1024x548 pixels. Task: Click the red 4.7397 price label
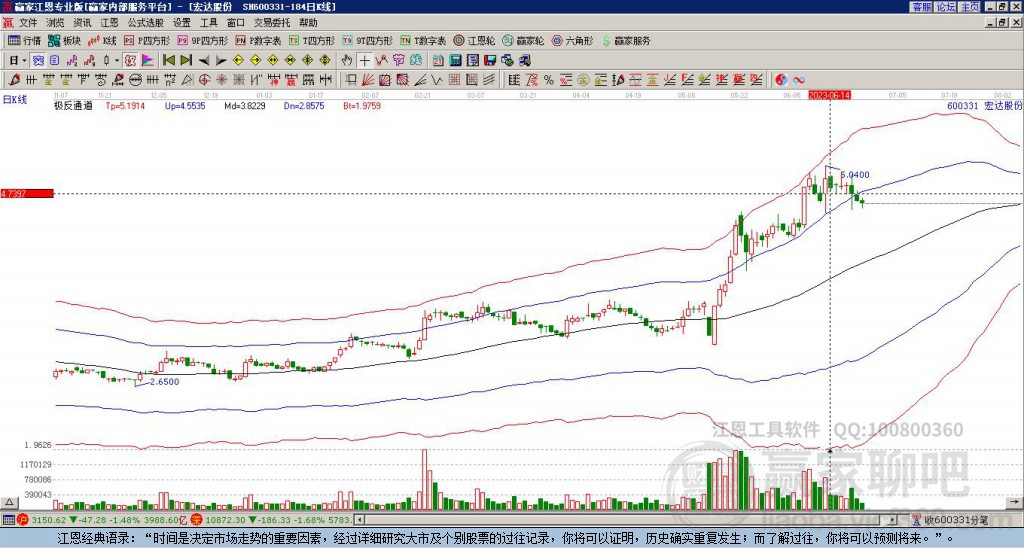27,194
